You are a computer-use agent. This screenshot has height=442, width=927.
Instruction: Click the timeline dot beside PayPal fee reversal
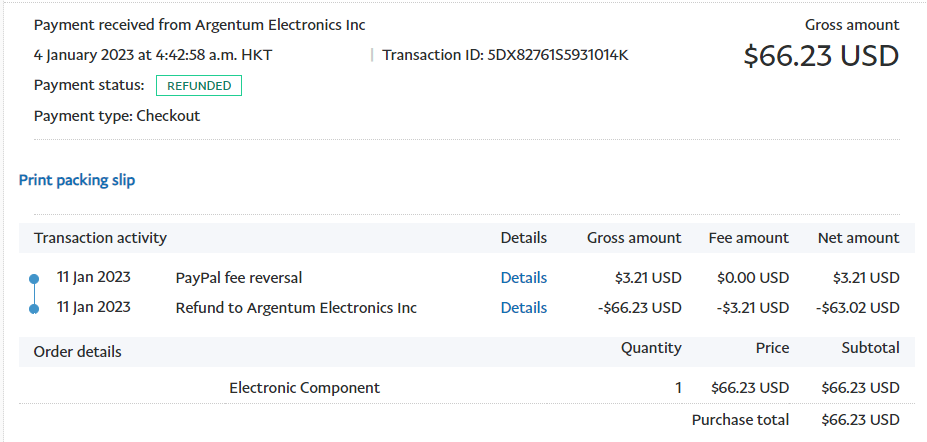click(x=34, y=278)
